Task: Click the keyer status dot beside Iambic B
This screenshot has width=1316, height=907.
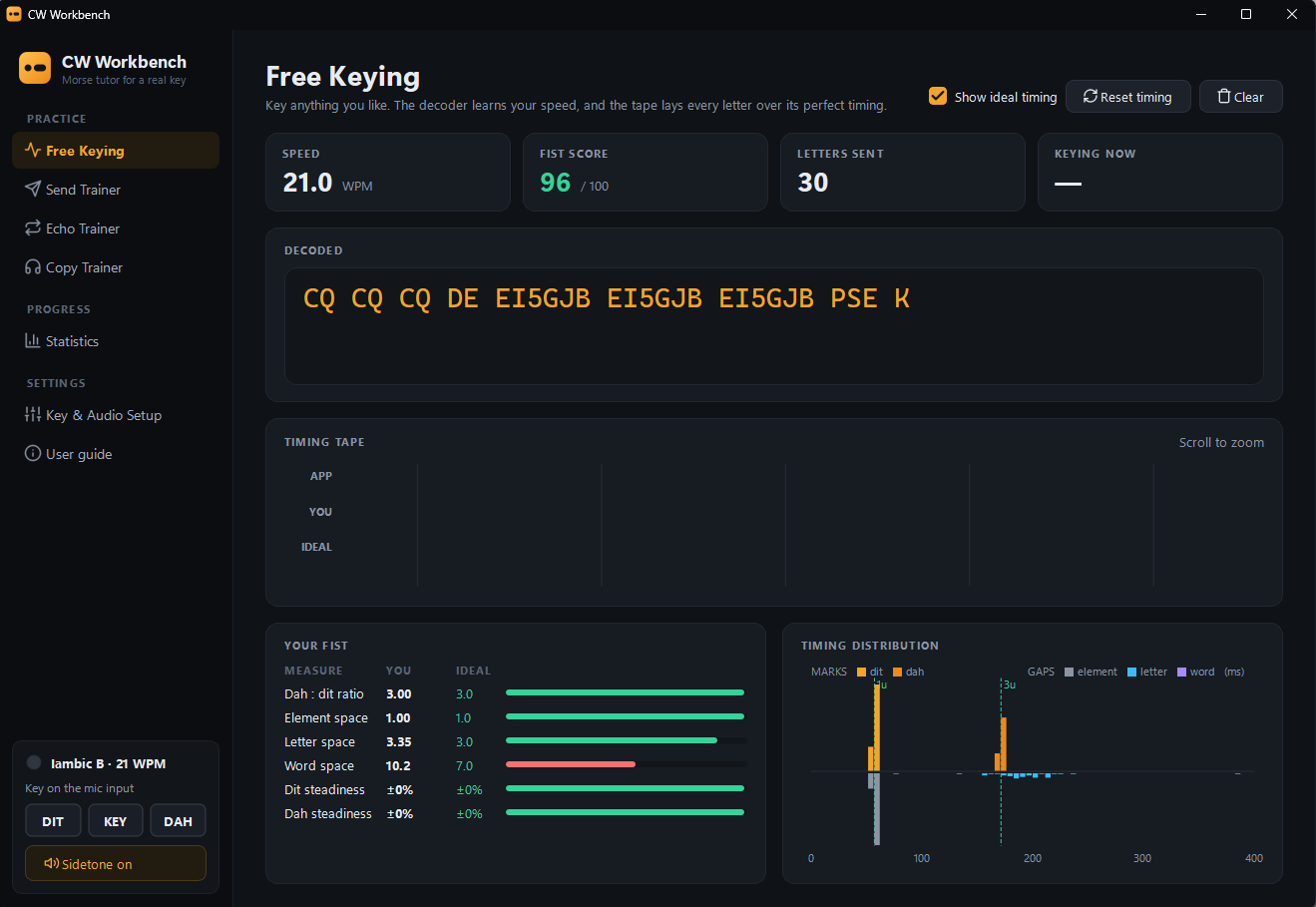Action: [34, 763]
